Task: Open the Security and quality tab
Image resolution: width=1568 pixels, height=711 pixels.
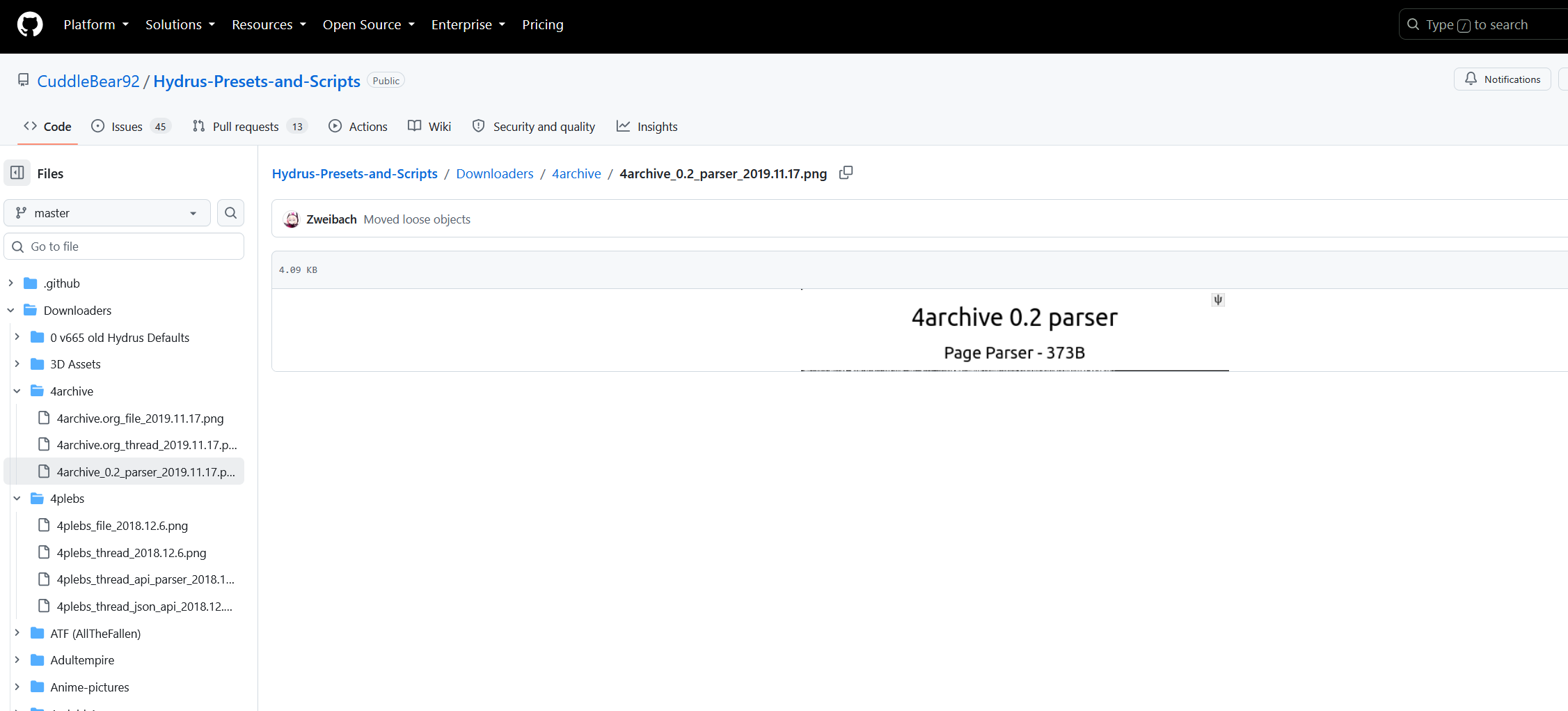Action: click(534, 126)
